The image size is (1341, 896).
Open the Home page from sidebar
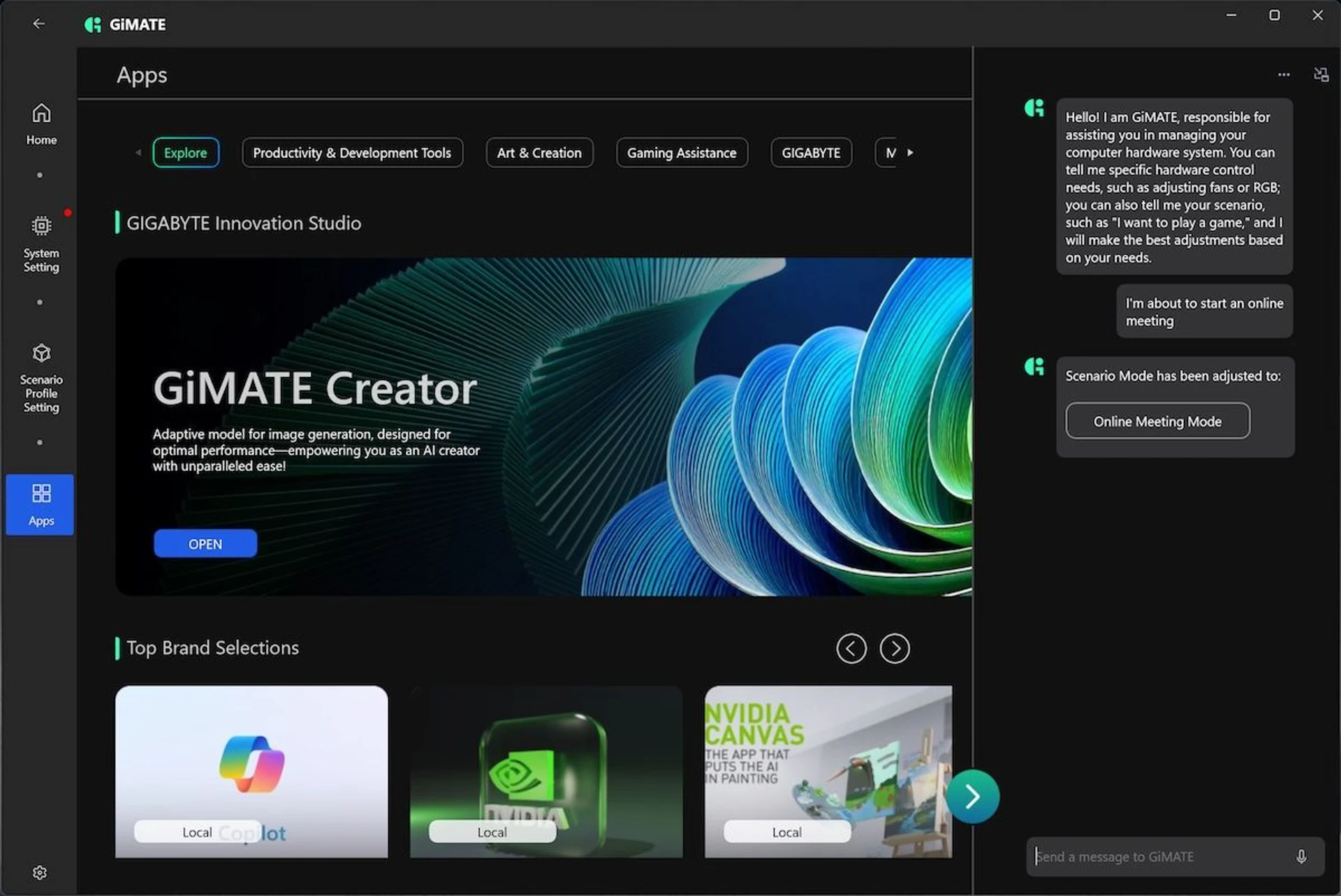coord(41,124)
